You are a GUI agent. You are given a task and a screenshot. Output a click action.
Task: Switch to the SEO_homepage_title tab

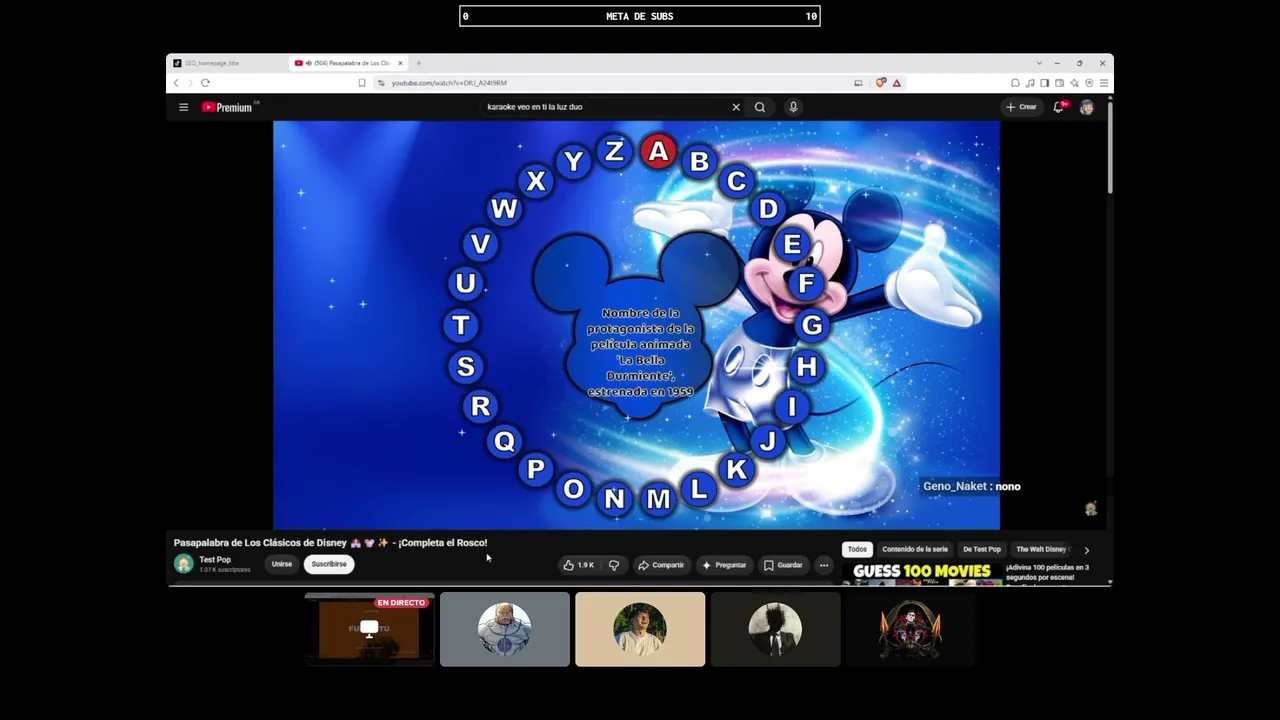click(227, 63)
